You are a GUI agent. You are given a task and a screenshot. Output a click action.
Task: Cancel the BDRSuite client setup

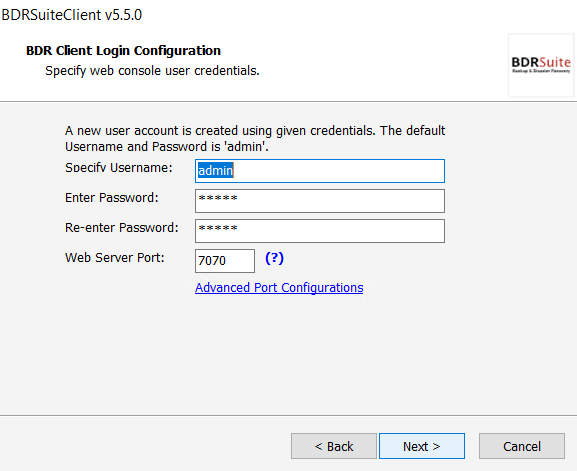[522, 446]
